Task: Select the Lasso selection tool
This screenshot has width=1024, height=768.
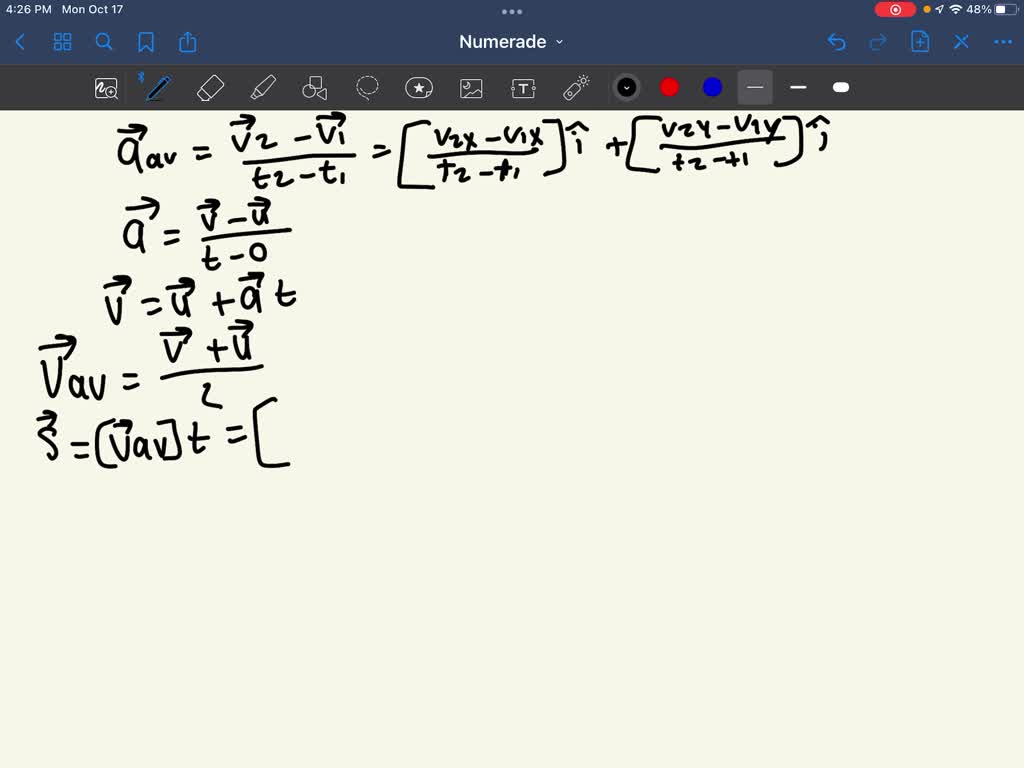Action: click(367, 87)
